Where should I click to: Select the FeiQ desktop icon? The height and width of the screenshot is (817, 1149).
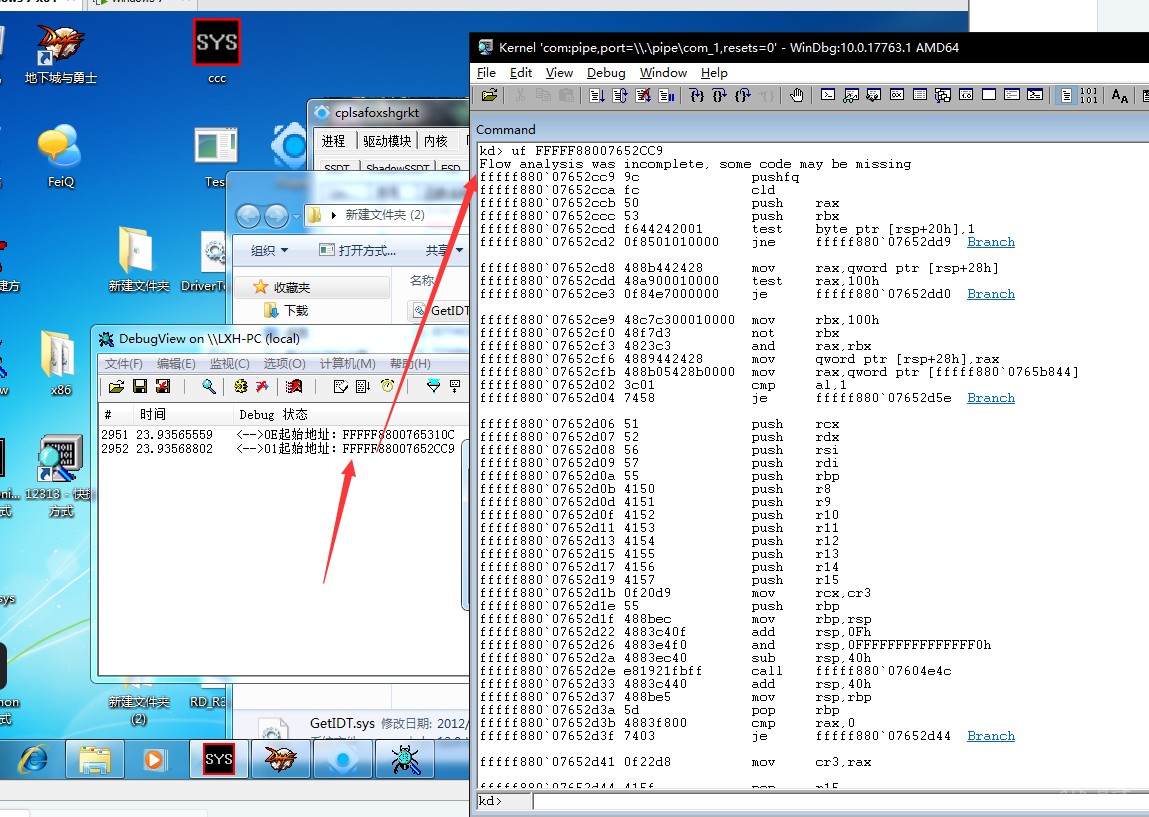point(61,156)
